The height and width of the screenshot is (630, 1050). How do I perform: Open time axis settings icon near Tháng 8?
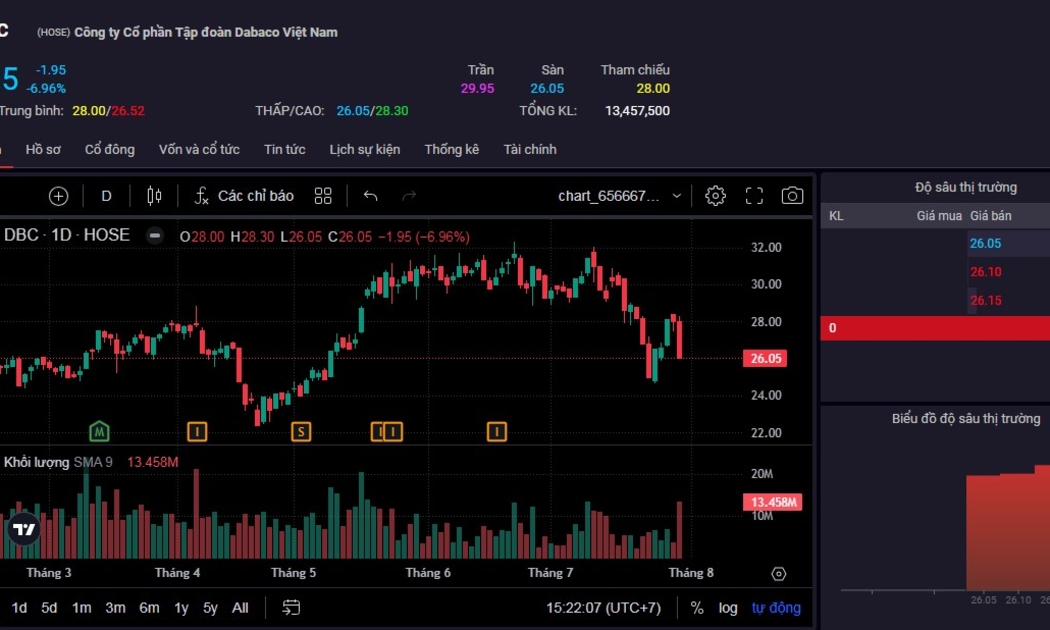(779, 574)
